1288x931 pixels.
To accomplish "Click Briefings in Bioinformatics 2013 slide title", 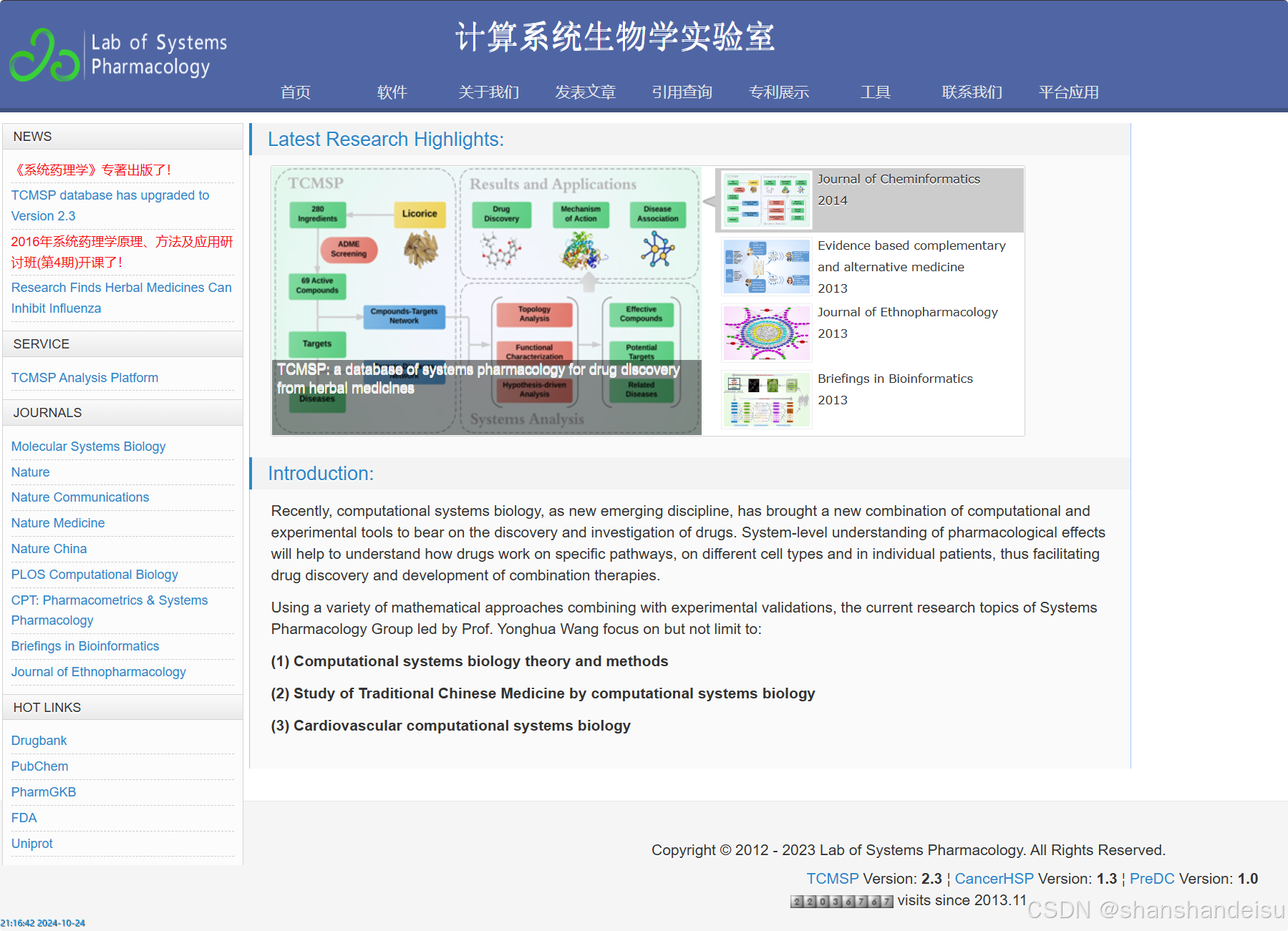I will (895, 379).
